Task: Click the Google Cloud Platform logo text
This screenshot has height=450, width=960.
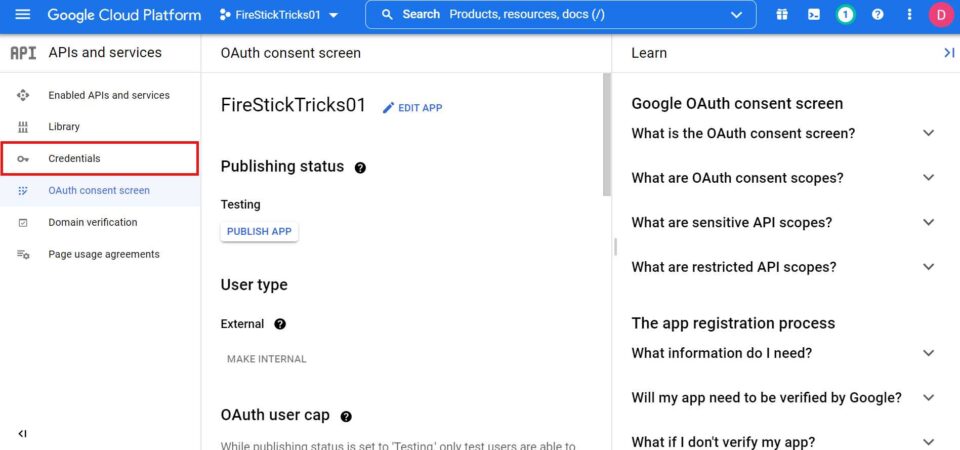Action: (x=124, y=15)
